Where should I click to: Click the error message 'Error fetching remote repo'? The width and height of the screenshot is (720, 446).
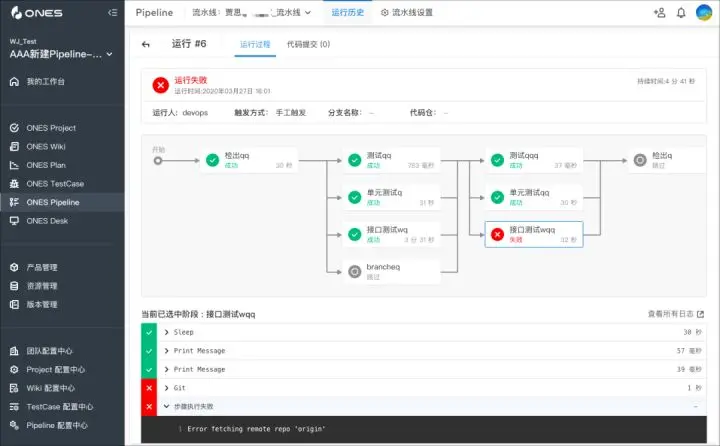tap(256, 429)
